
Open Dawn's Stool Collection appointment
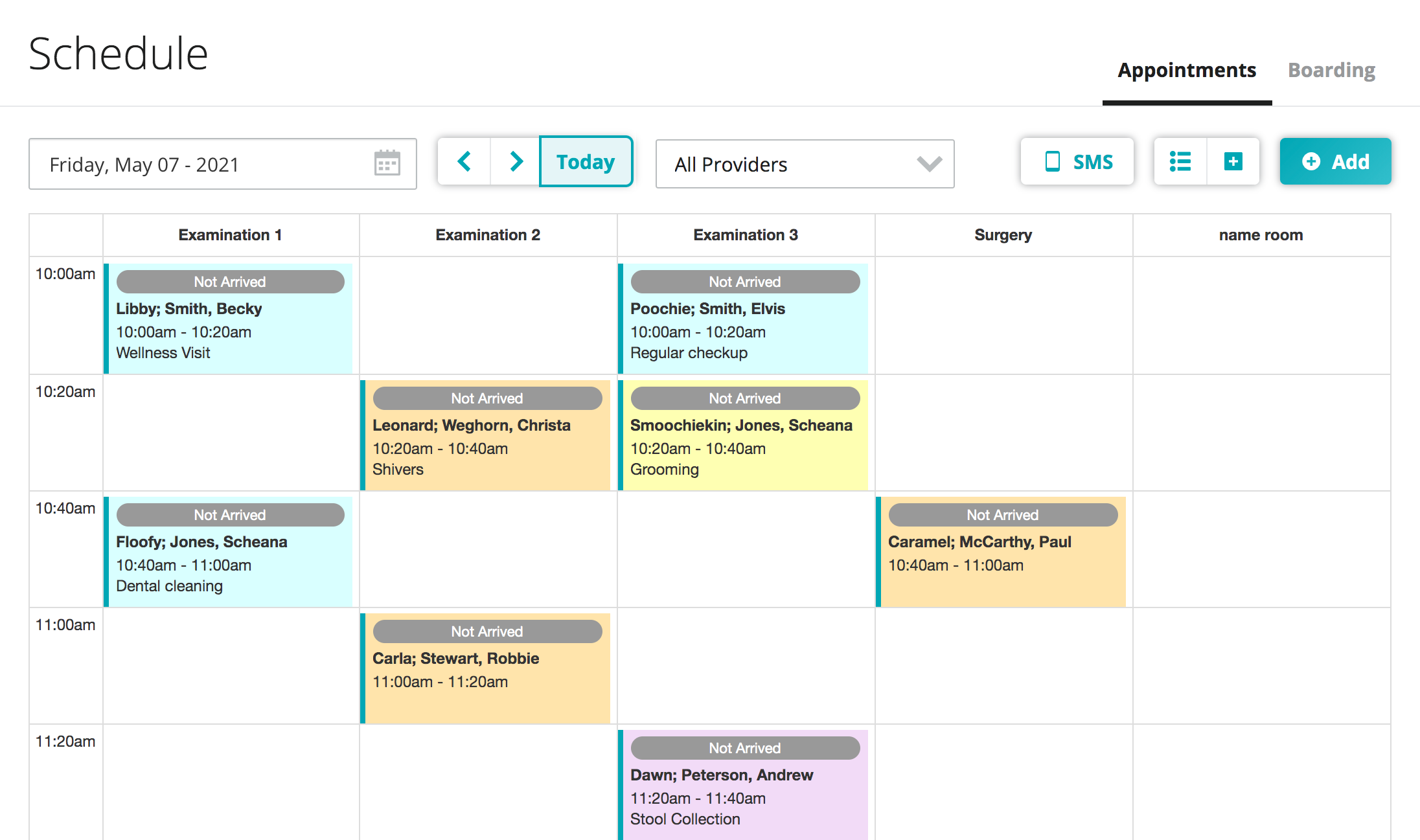745,798
